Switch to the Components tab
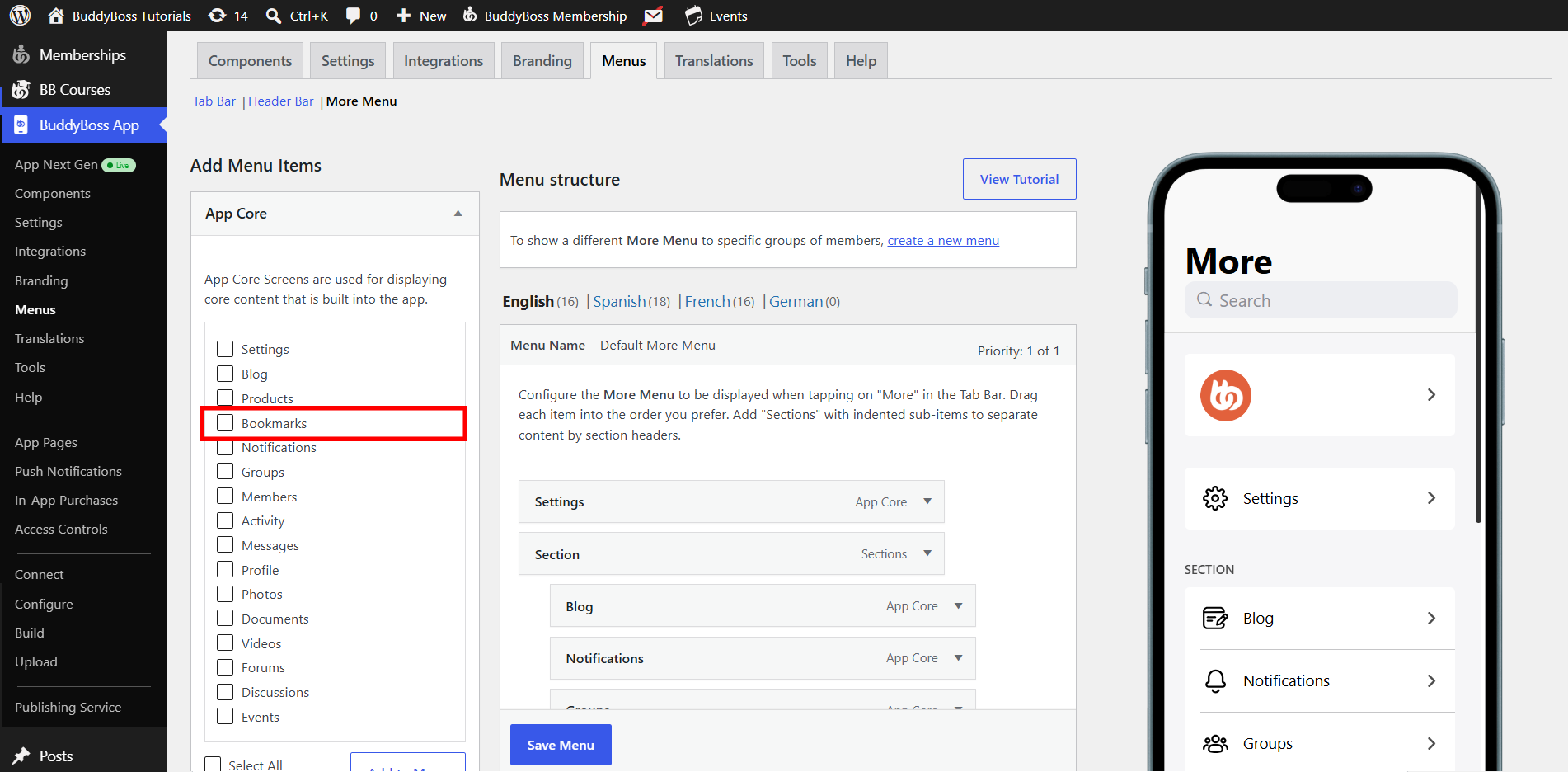This screenshot has width=1568, height=772. pos(250,61)
